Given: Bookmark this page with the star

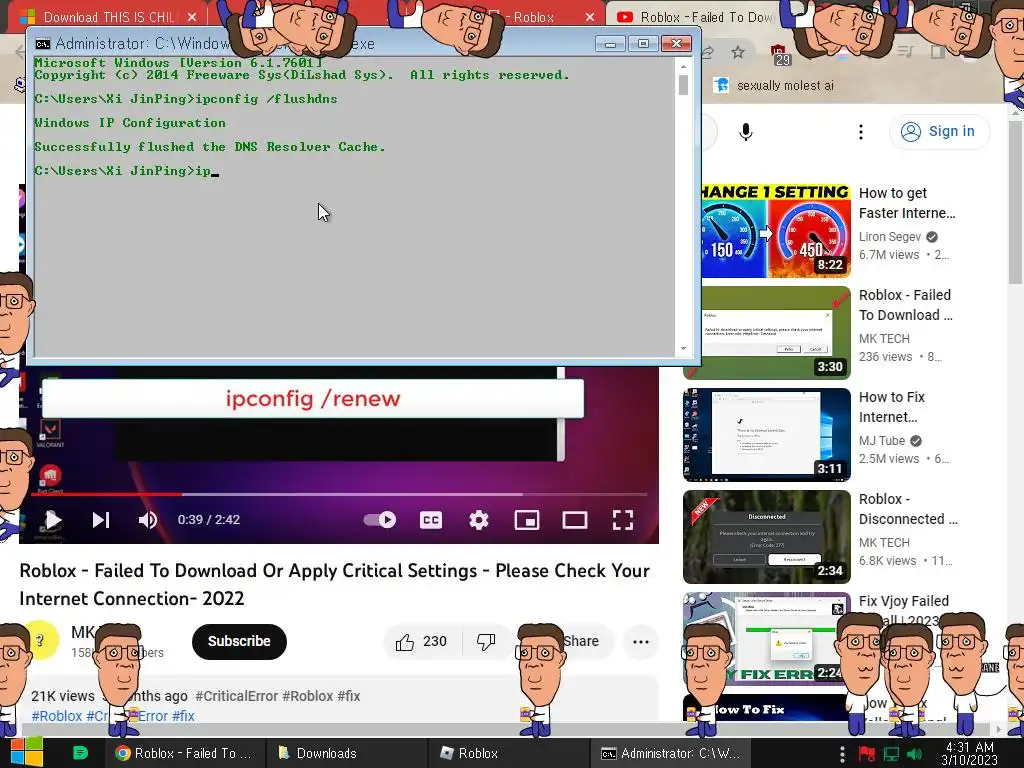Looking at the screenshot, I should (738, 52).
